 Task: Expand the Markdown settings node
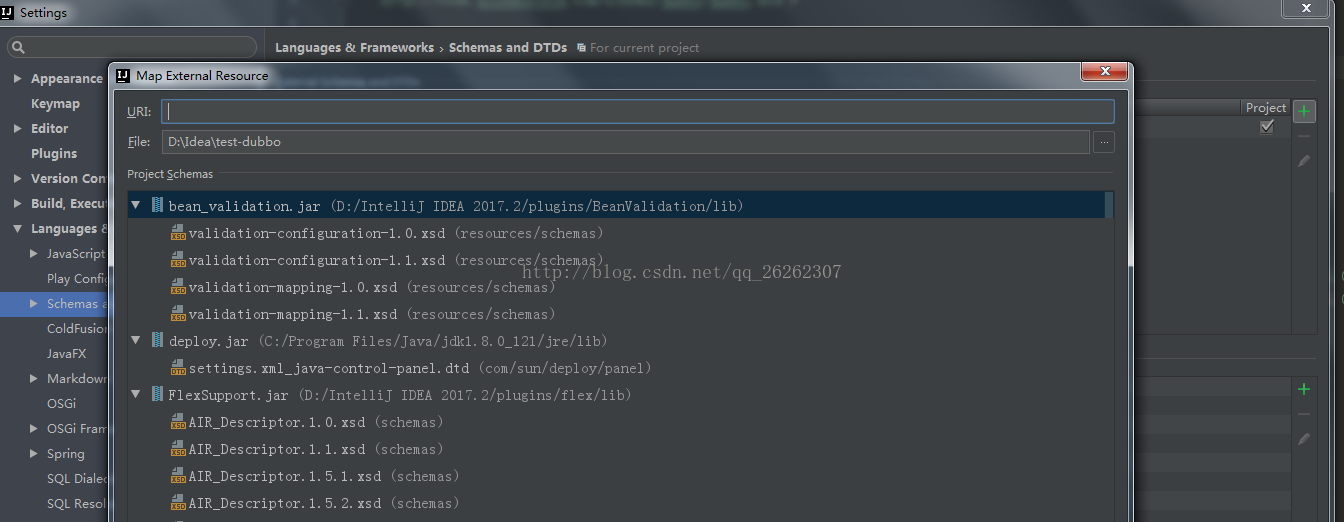[34, 378]
